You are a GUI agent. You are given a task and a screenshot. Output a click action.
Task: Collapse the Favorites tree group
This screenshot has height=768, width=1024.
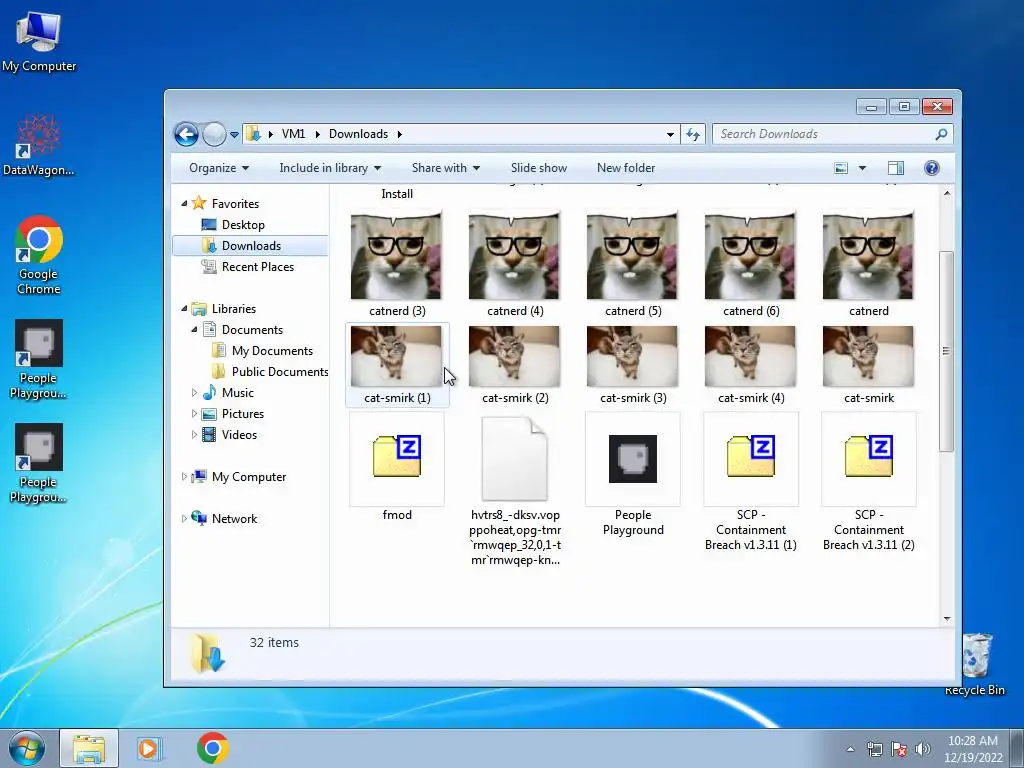[x=184, y=204]
